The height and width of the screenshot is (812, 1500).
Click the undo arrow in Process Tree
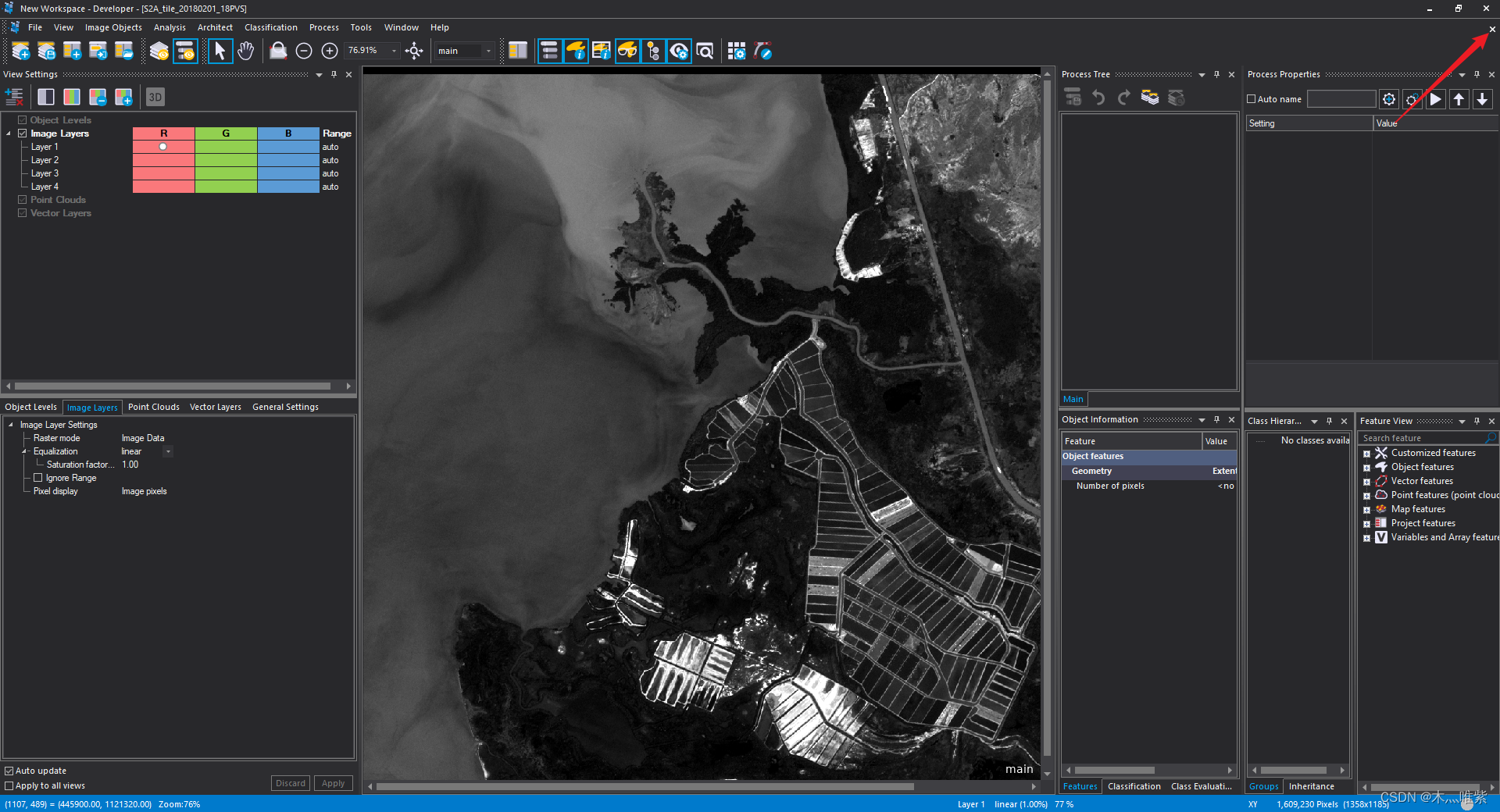click(1098, 98)
